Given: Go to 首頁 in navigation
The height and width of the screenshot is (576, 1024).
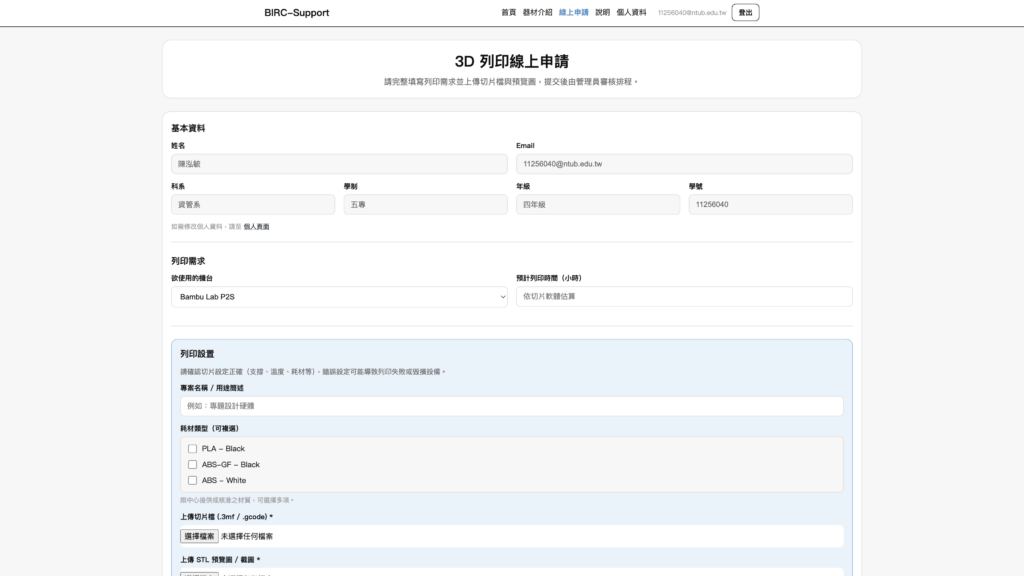Looking at the screenshot, I should coord(509,12).
